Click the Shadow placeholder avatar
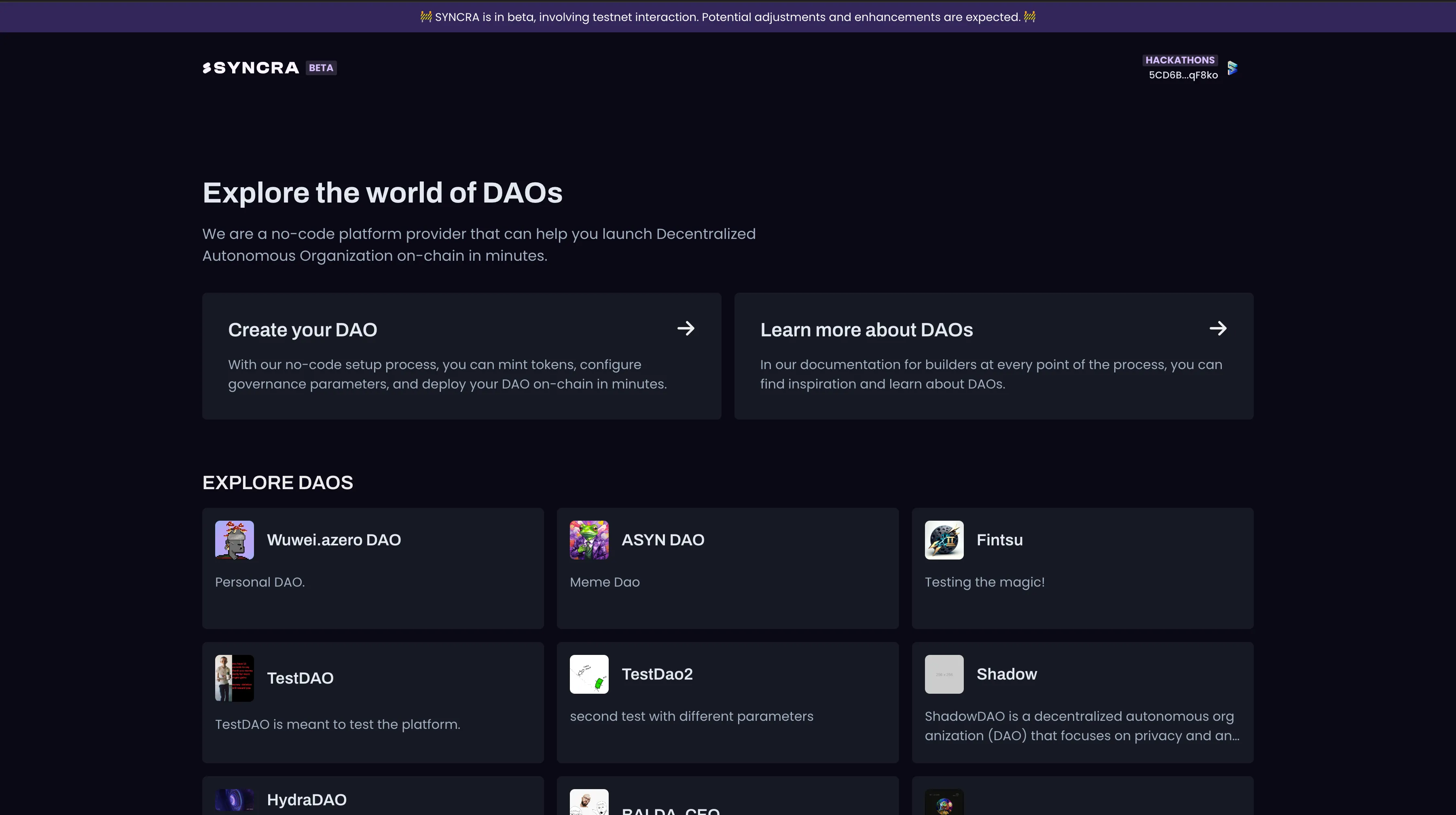Screen dimensions: 1456x815 click(x=944, y=674)
